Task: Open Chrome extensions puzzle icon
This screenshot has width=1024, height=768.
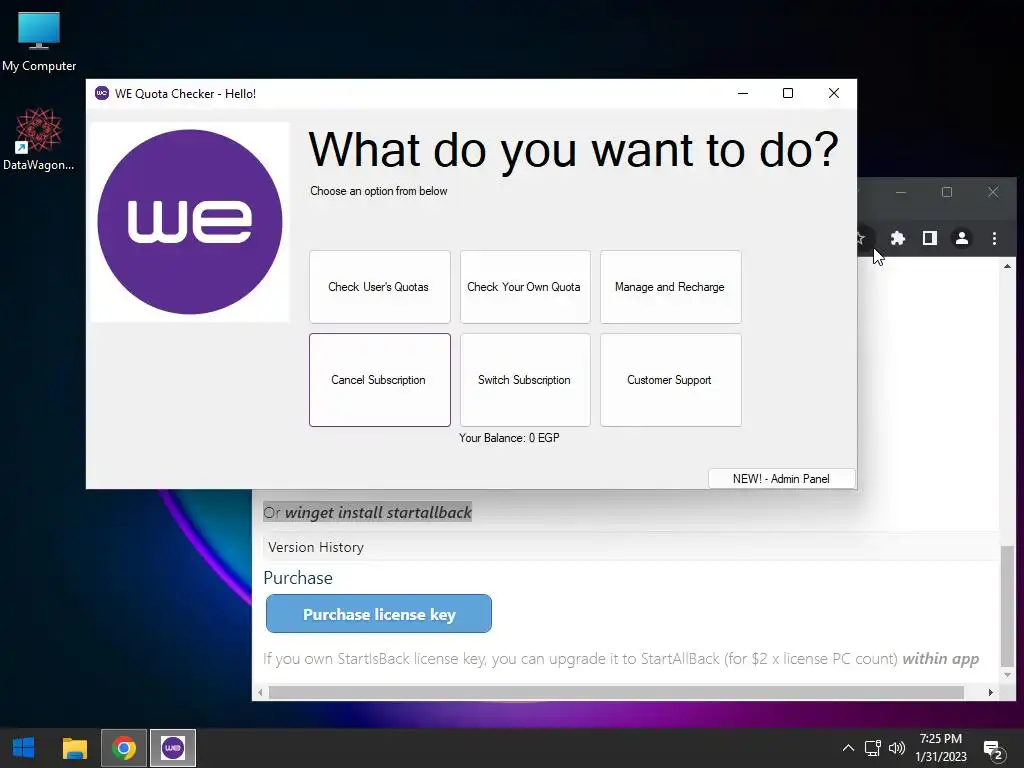Action: [898, 238]
